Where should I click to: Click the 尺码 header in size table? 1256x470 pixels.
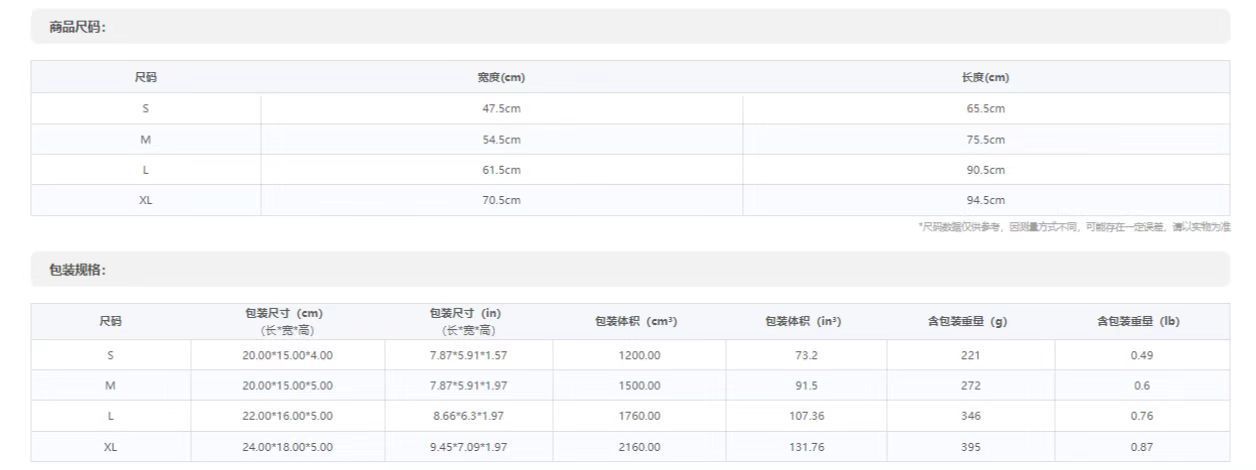click(x=145, y=77)
